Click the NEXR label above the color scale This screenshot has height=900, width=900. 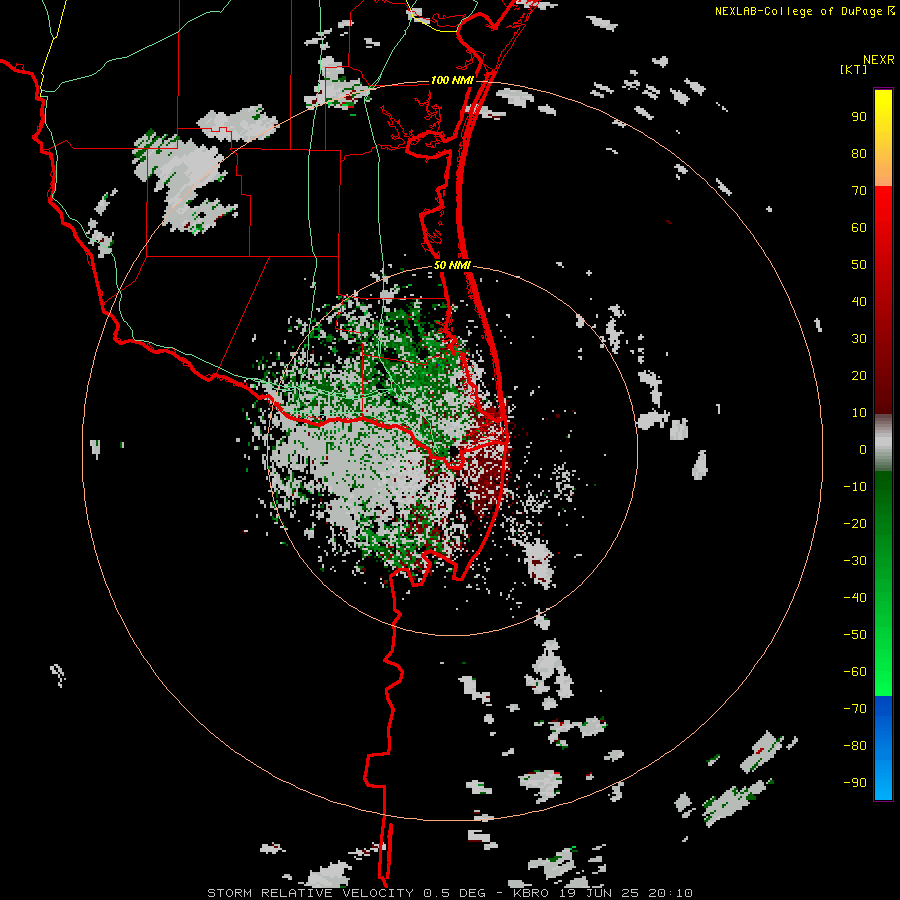pyautogui.click(x=878, y=60)
